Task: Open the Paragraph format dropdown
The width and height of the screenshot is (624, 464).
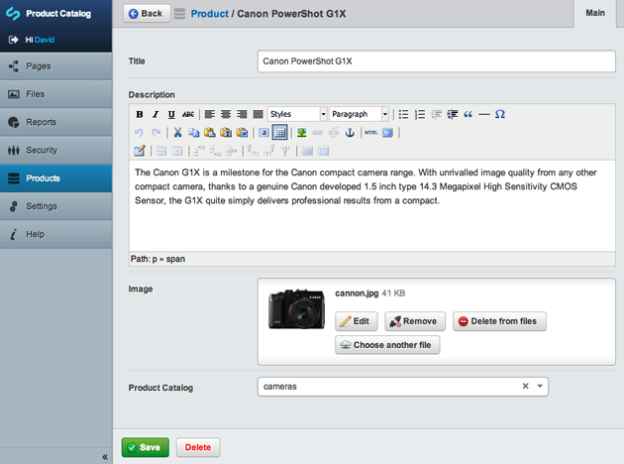Action: click(x=359, y=114)
